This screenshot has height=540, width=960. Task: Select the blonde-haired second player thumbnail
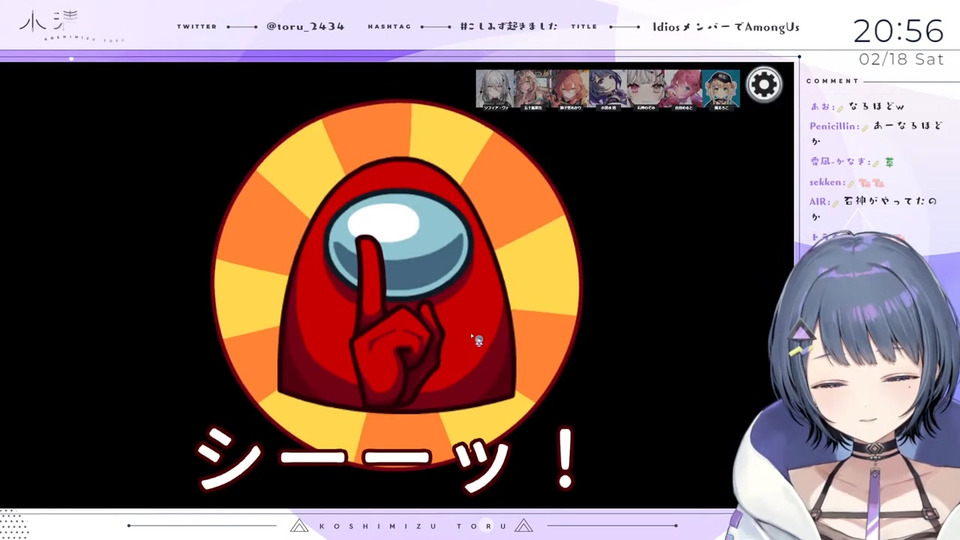tap(533, 89)
